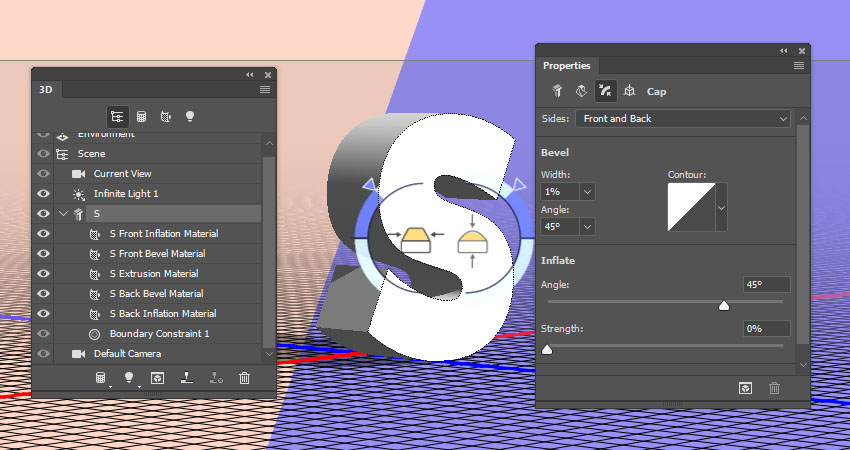Screen dimensions: 850x450
Task: Hide S Back Inflation Material
Action: [x=43, y=314]
